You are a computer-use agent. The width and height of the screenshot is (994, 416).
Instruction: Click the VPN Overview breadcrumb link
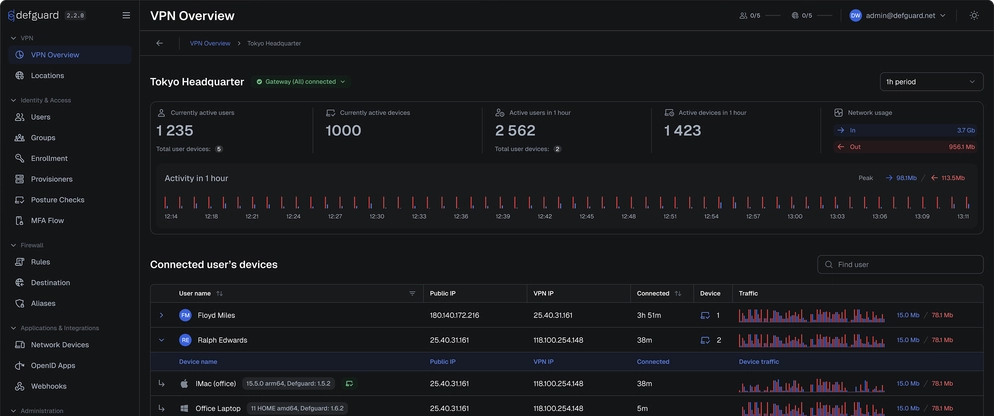tap(210, 43)
